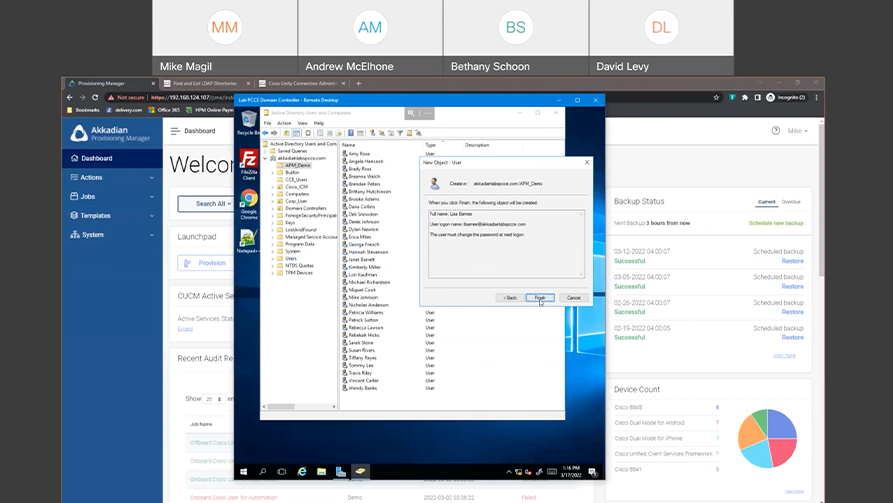This screenshot has width=893, height=503.
Task: Select user Kimberly Miller in the list
Action: pos(364,267)
